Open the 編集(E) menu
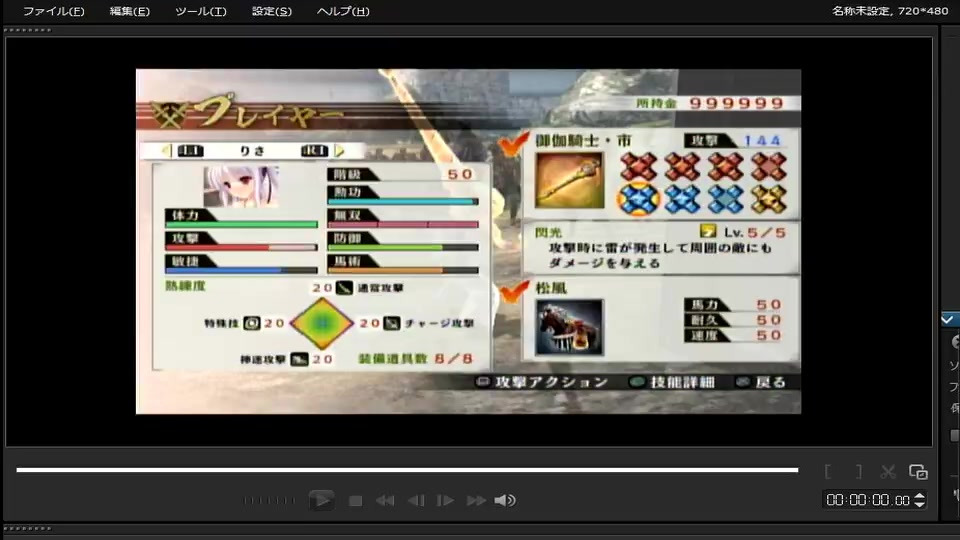This screenshot has height=540, width=960. (x=130, y=11)
